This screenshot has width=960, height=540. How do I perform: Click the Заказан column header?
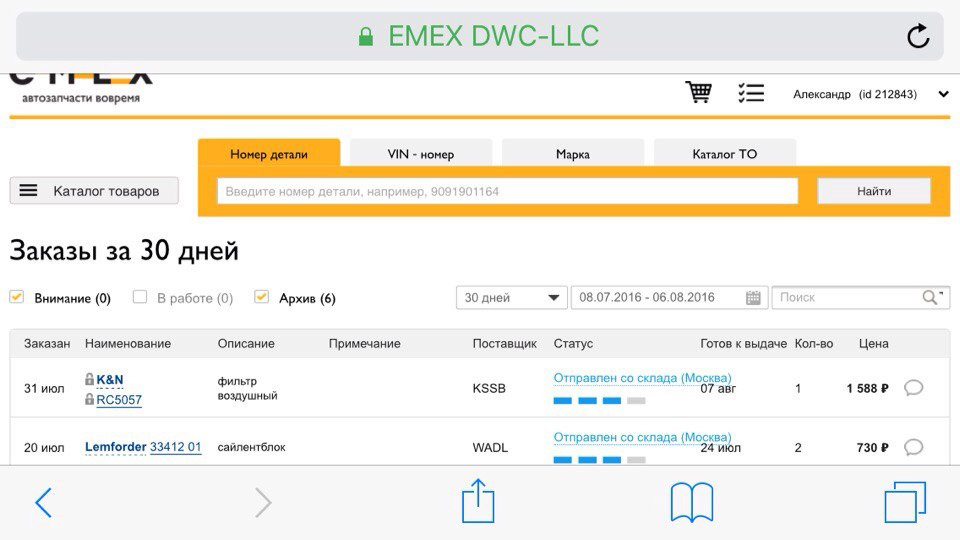47,343
